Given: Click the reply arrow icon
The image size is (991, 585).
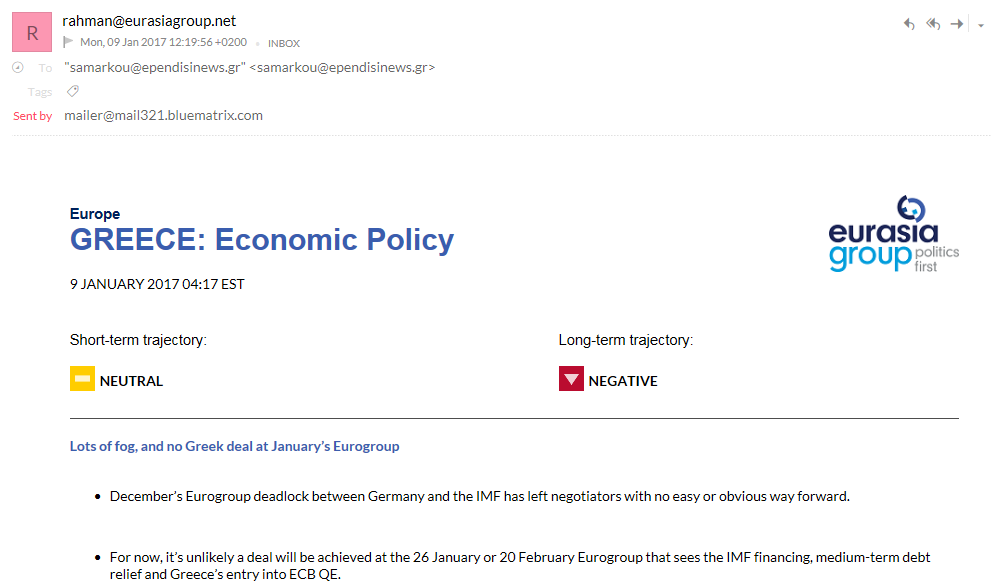Looking at the screenshot, I should click(909, 24).
